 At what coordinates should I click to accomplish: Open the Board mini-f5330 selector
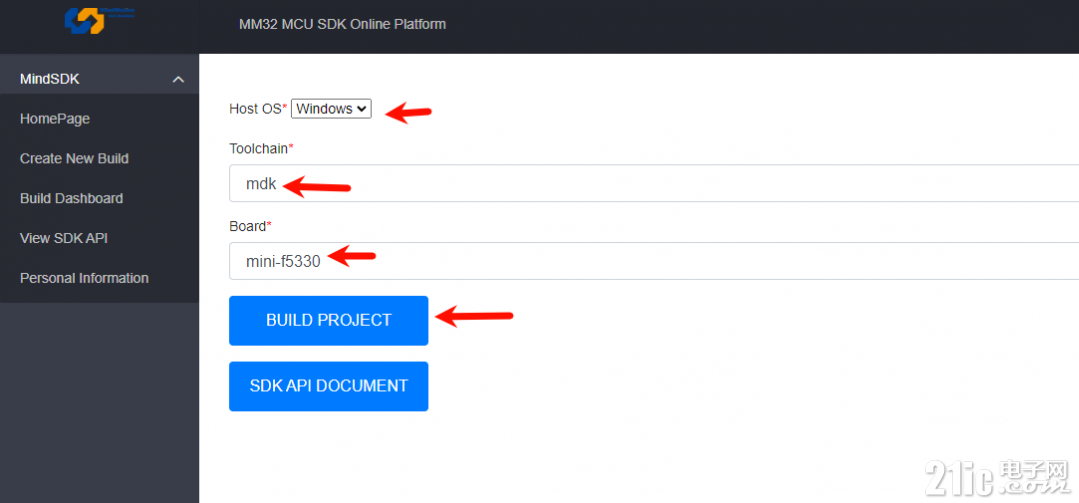(654, 261)
